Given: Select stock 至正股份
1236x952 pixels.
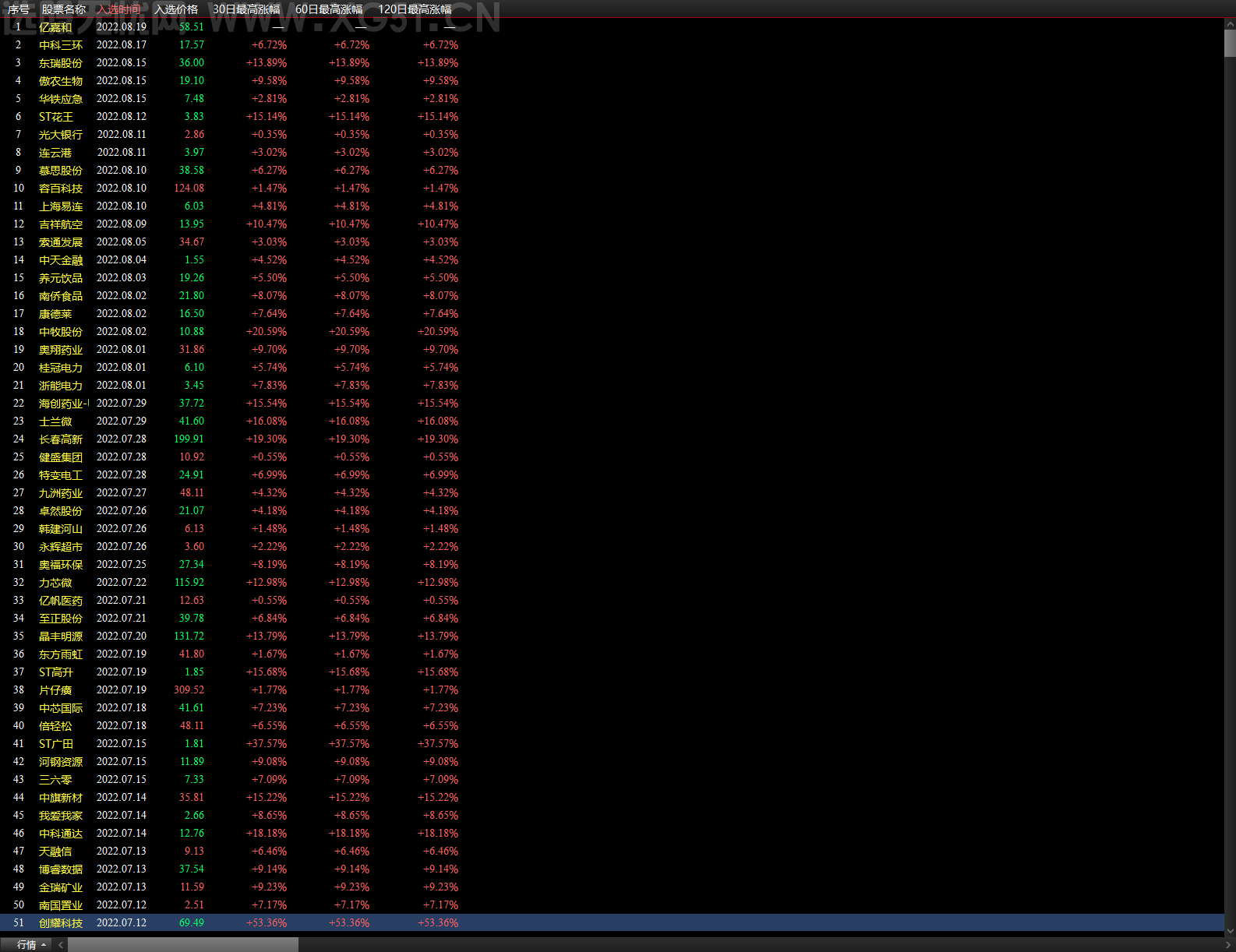Looking at the screenshot, I should coord(61,619).
